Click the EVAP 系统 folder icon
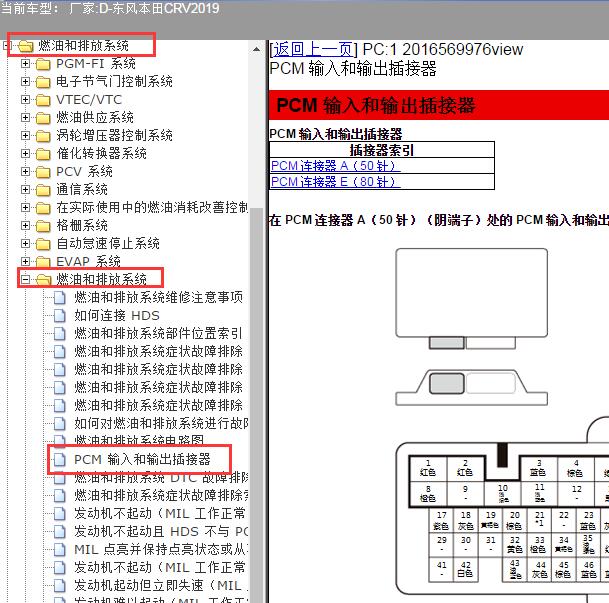Viewport: 609px width, 603px height. point(43,261)
